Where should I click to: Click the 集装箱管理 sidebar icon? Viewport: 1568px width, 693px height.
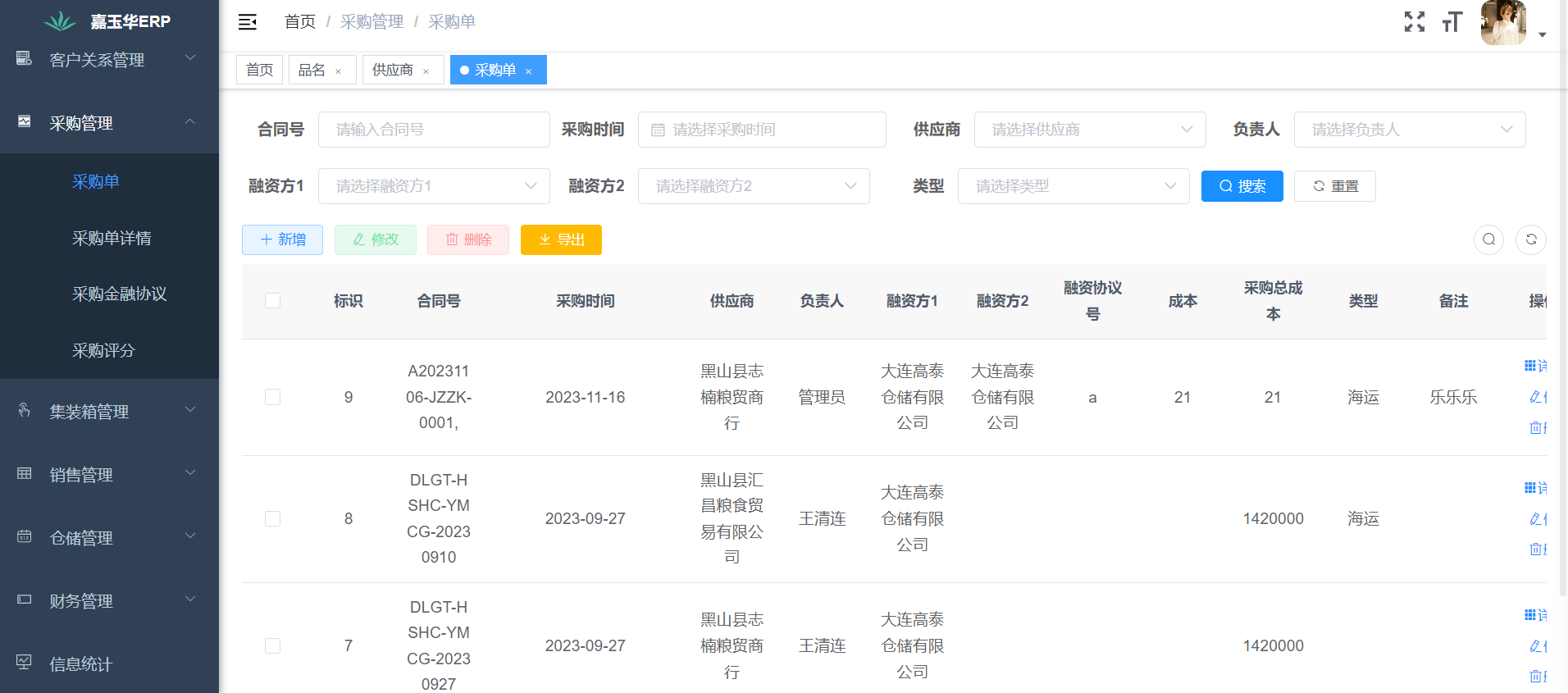coord(24,410)
